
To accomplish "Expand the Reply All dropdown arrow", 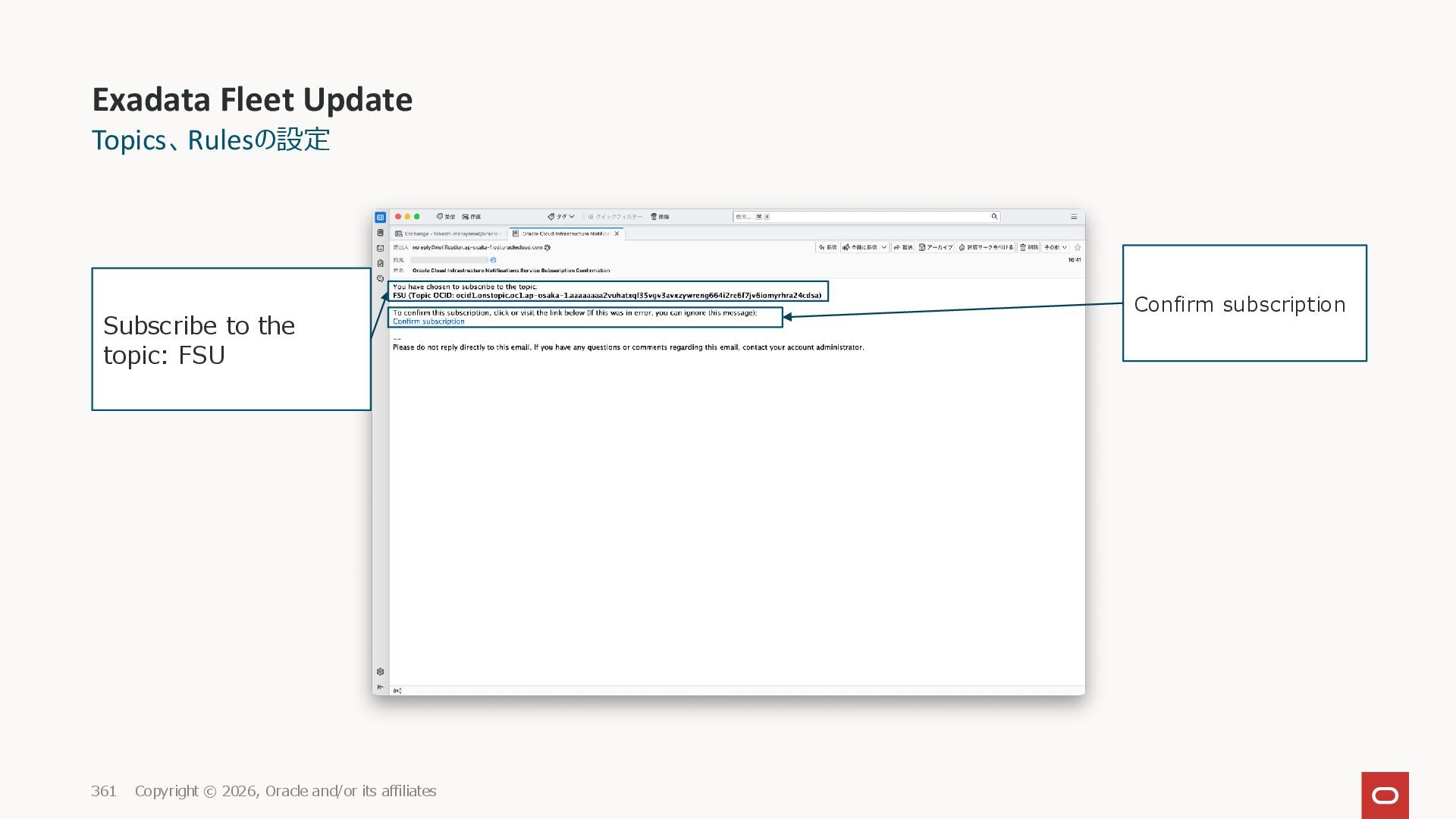I will coord(884,247).
